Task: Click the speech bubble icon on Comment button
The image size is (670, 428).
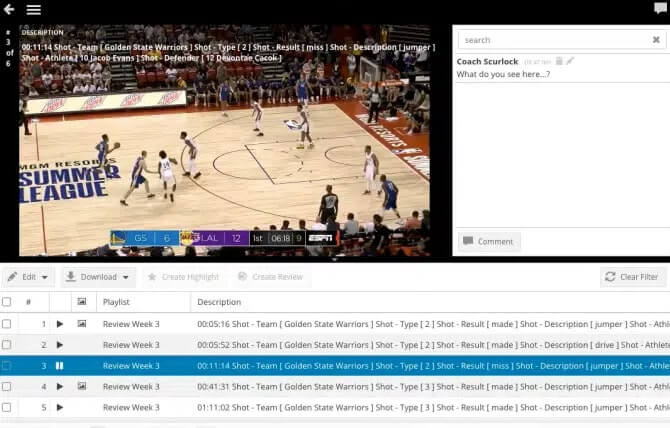Action: [x=468, y=241]
